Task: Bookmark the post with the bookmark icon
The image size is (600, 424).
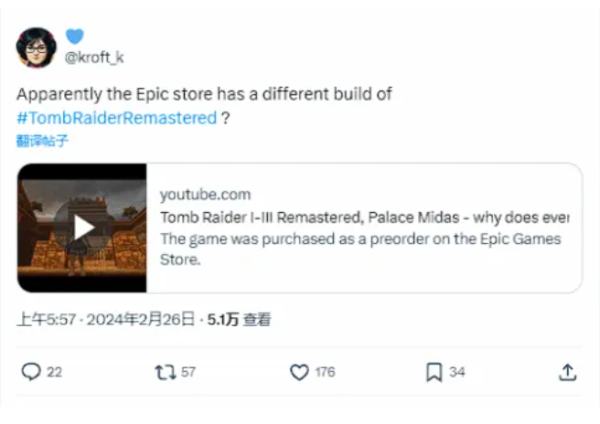Action: (433, 372)
